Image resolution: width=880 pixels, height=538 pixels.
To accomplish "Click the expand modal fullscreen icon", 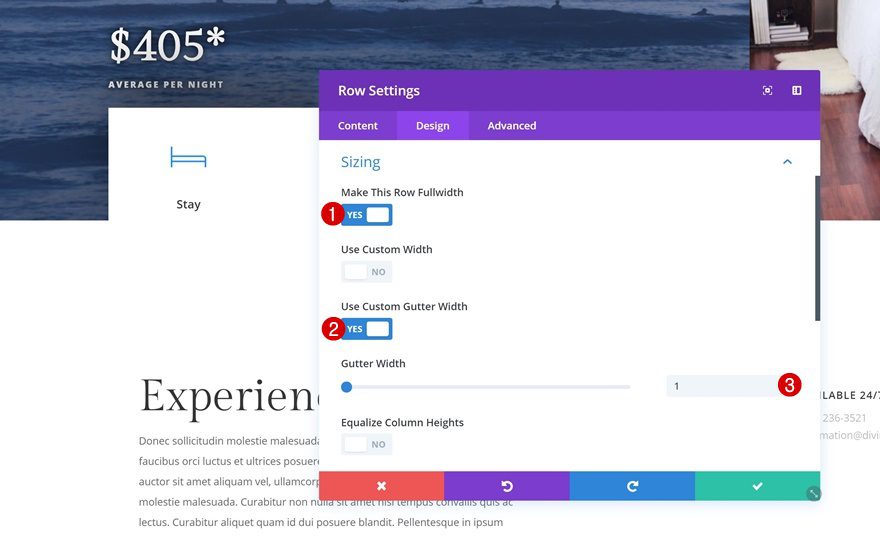I will [767, 91].
